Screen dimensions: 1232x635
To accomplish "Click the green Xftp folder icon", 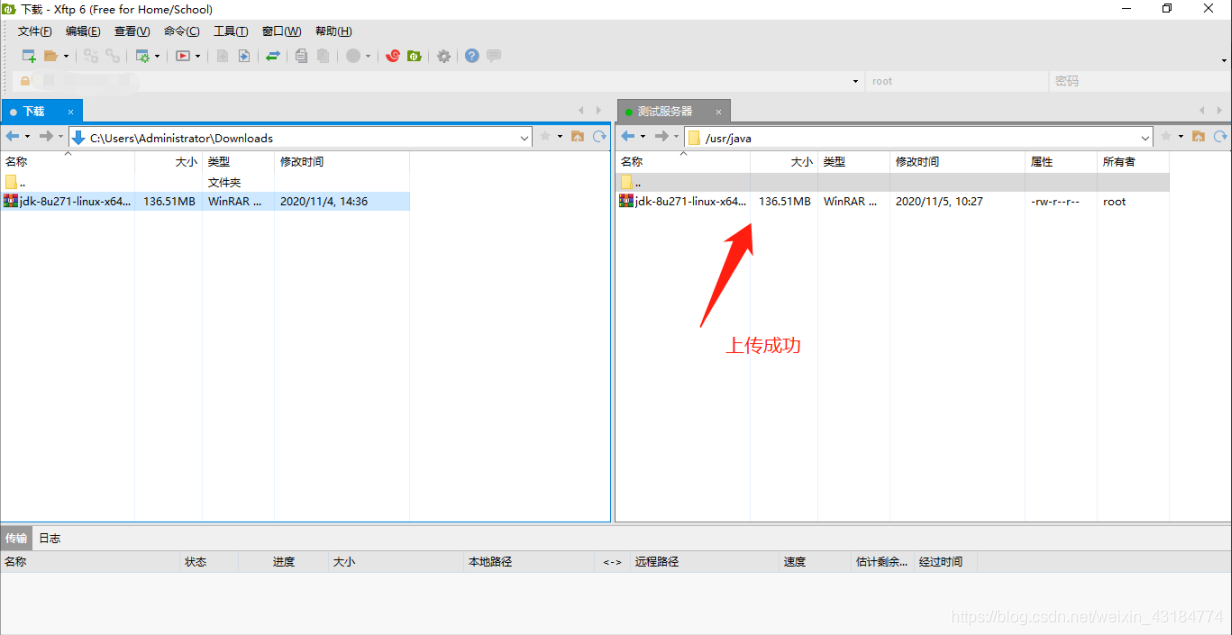I will tap(414, 56).
